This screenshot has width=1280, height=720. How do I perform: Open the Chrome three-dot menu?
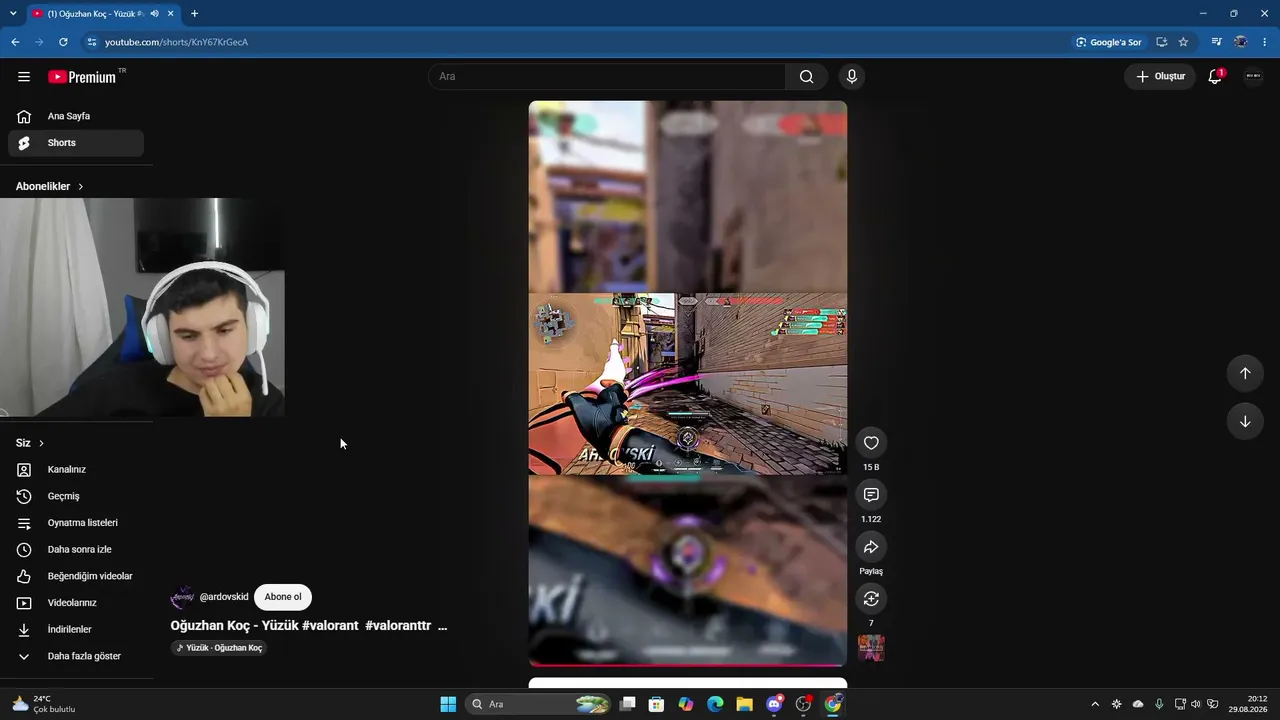1265,42
